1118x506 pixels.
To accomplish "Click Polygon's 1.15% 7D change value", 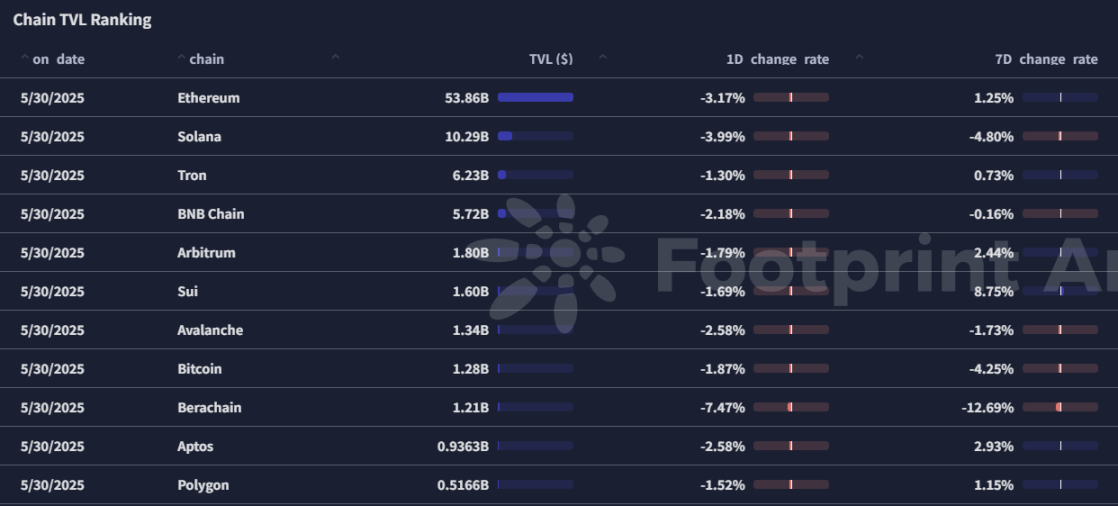I will (993, 485).
